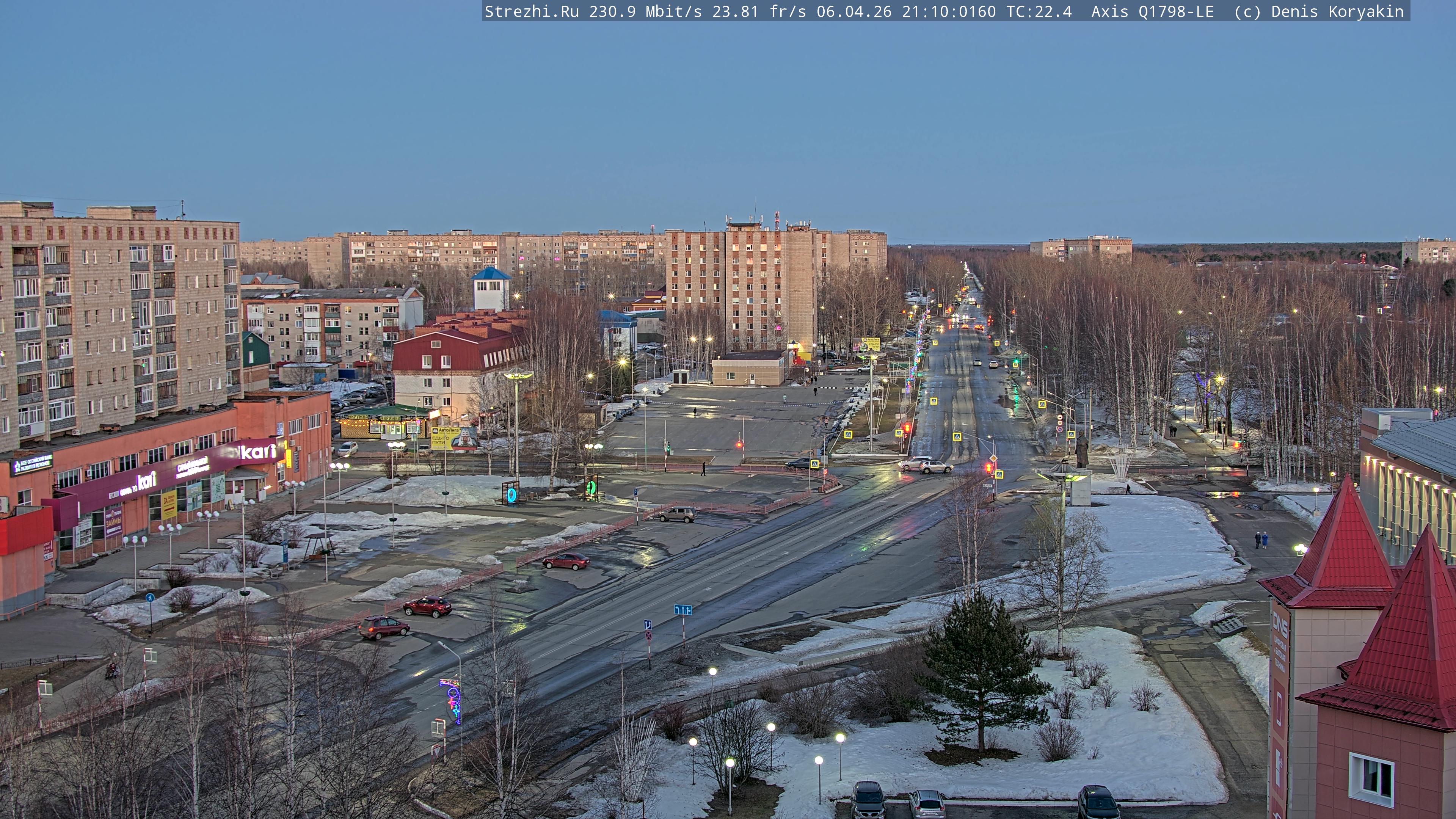Viewport: 1456px width, 819px height.
Task: Click the Strezhi.Ru text in overlay
Action: [x=531, y=11]
